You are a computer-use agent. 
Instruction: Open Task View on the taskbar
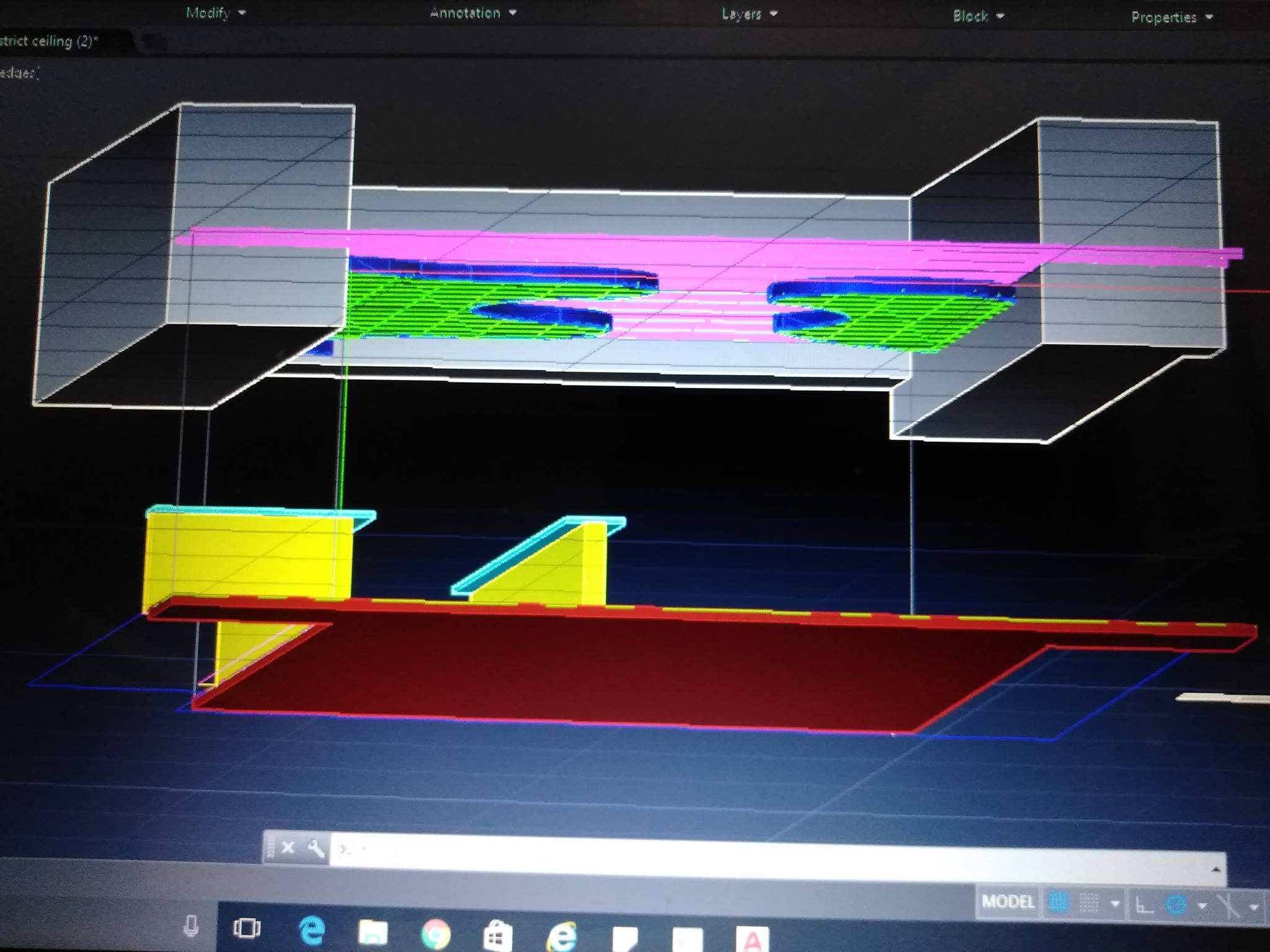[x=246, y=928]
